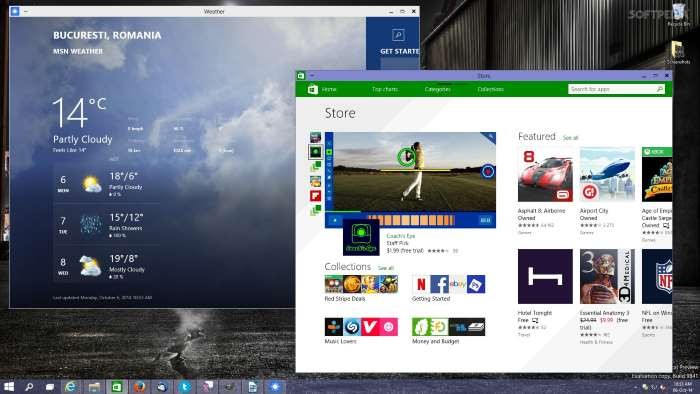Switch to the Weather taskbar icon
The image size is (700, 394).
tap(275, 387)
